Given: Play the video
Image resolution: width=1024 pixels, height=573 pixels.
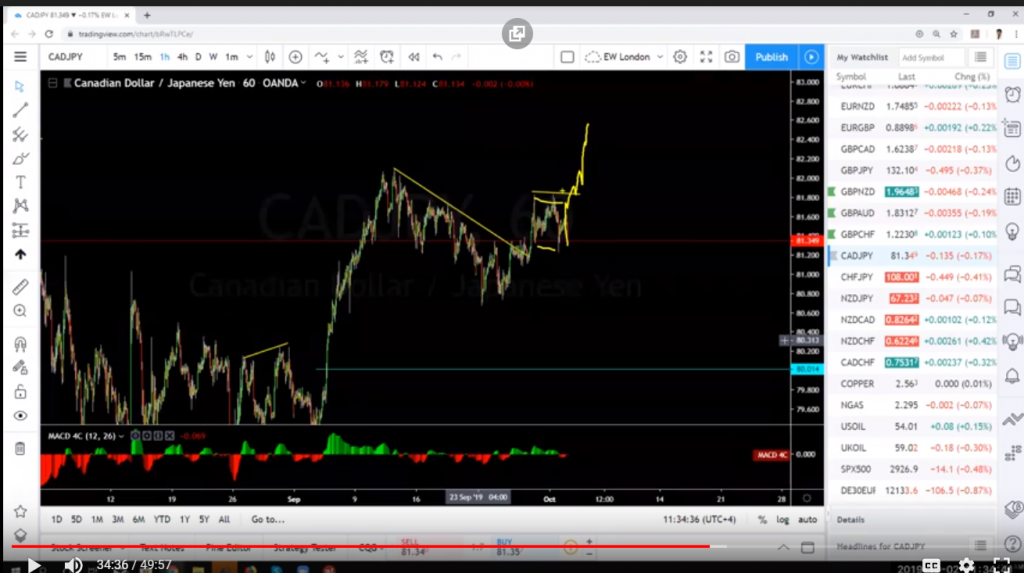Looking at the screenshot, I should pos(34,565).
